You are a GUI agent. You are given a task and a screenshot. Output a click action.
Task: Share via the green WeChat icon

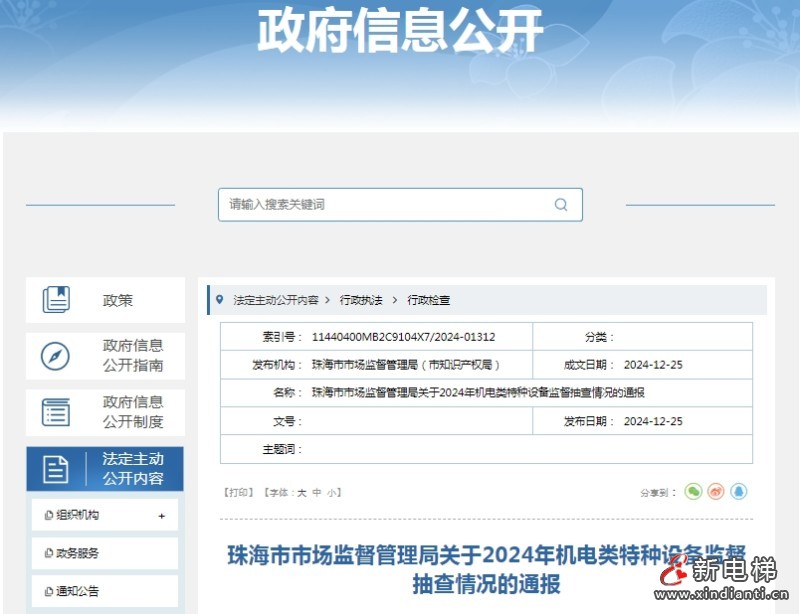pos(695,492)
